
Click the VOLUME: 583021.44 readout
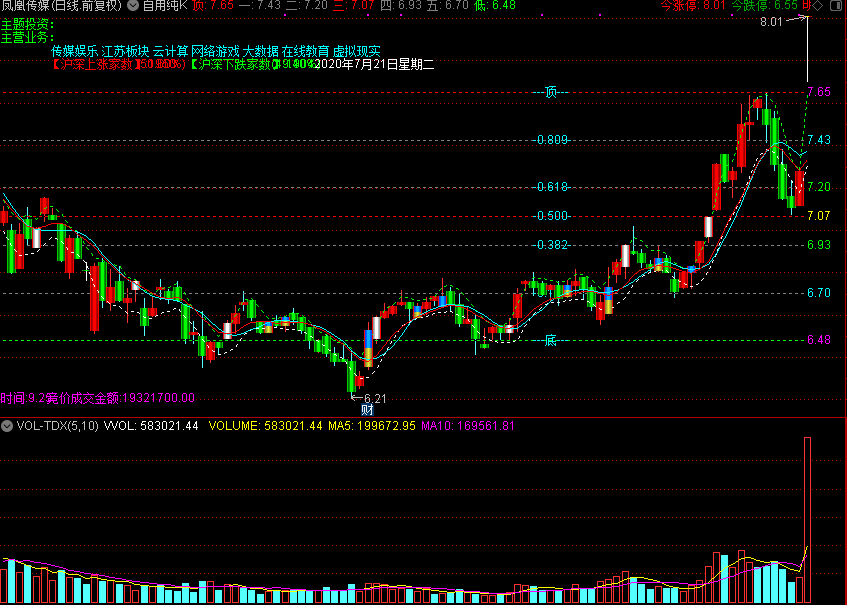tap(266, 426)
